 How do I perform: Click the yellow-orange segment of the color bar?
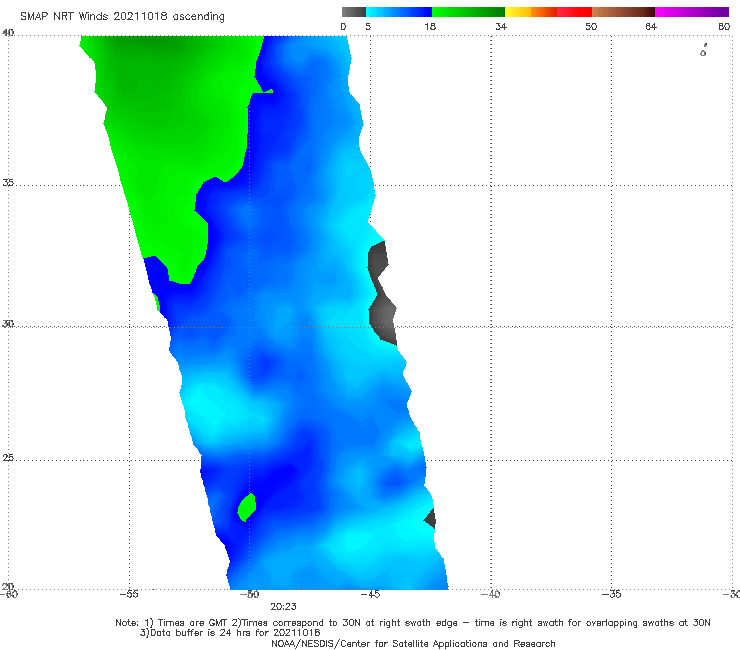point(530,12)
